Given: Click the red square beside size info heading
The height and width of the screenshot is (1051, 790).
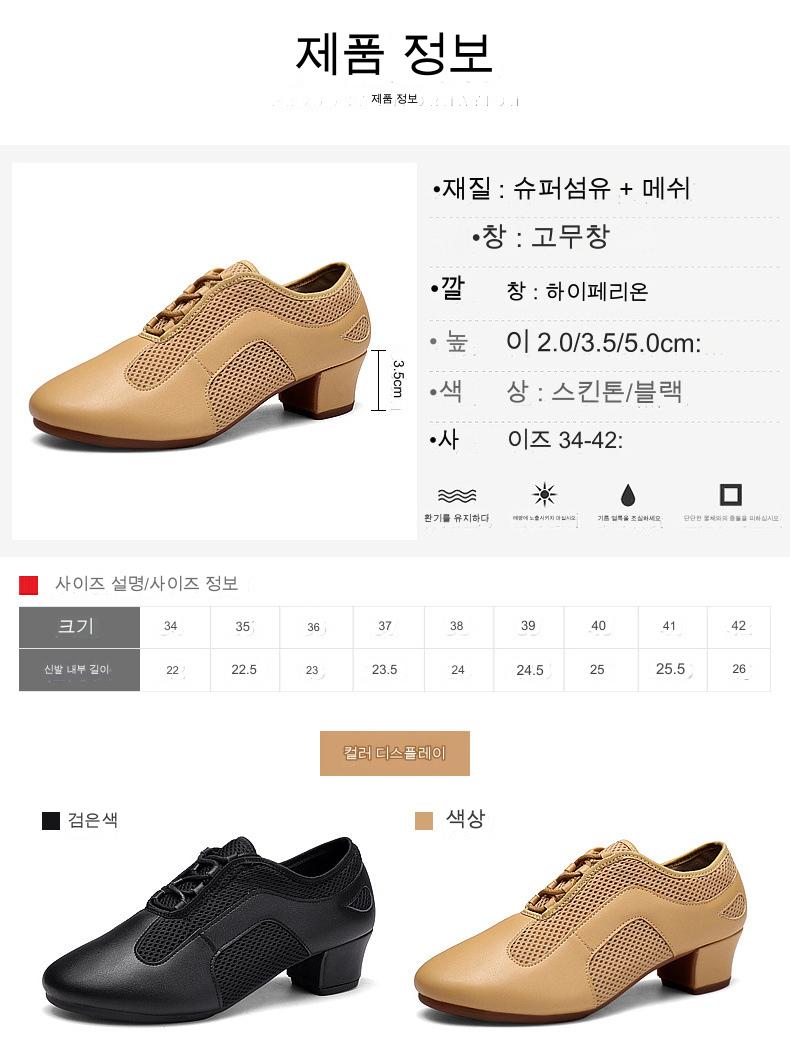Looking at the screenshot, I should 28,585.
